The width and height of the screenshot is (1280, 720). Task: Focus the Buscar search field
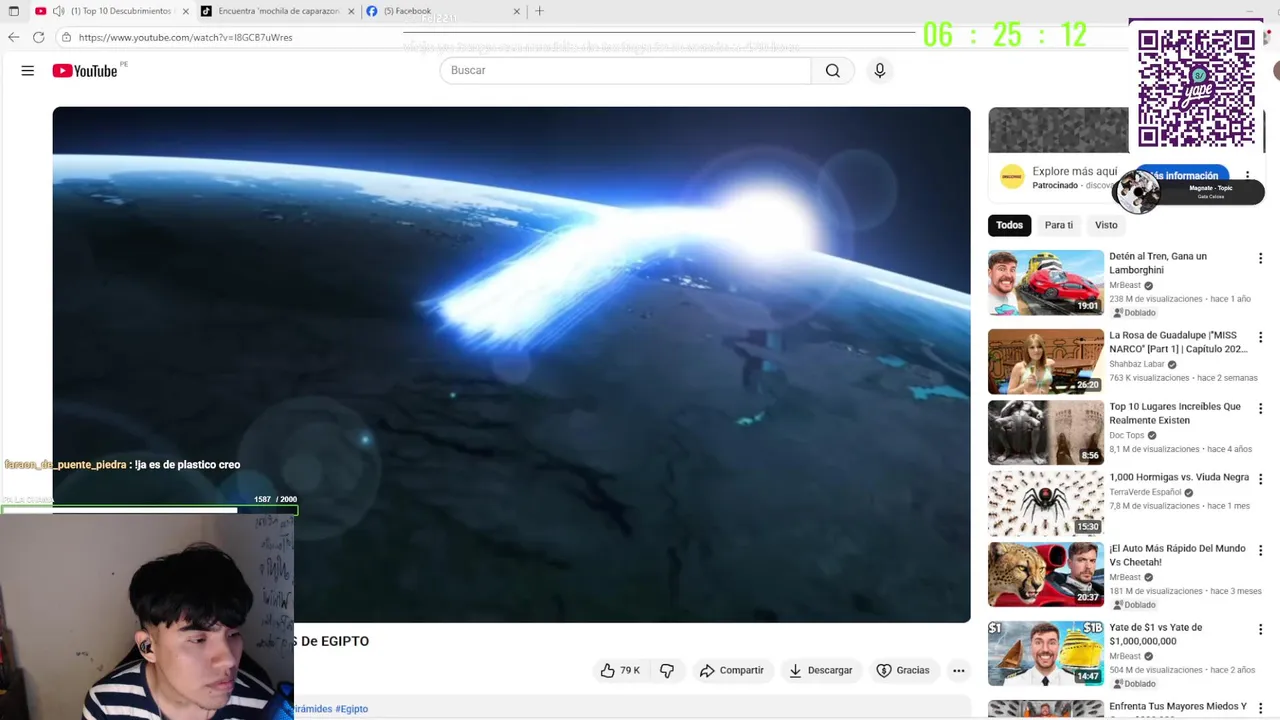(x=626, y=70)
